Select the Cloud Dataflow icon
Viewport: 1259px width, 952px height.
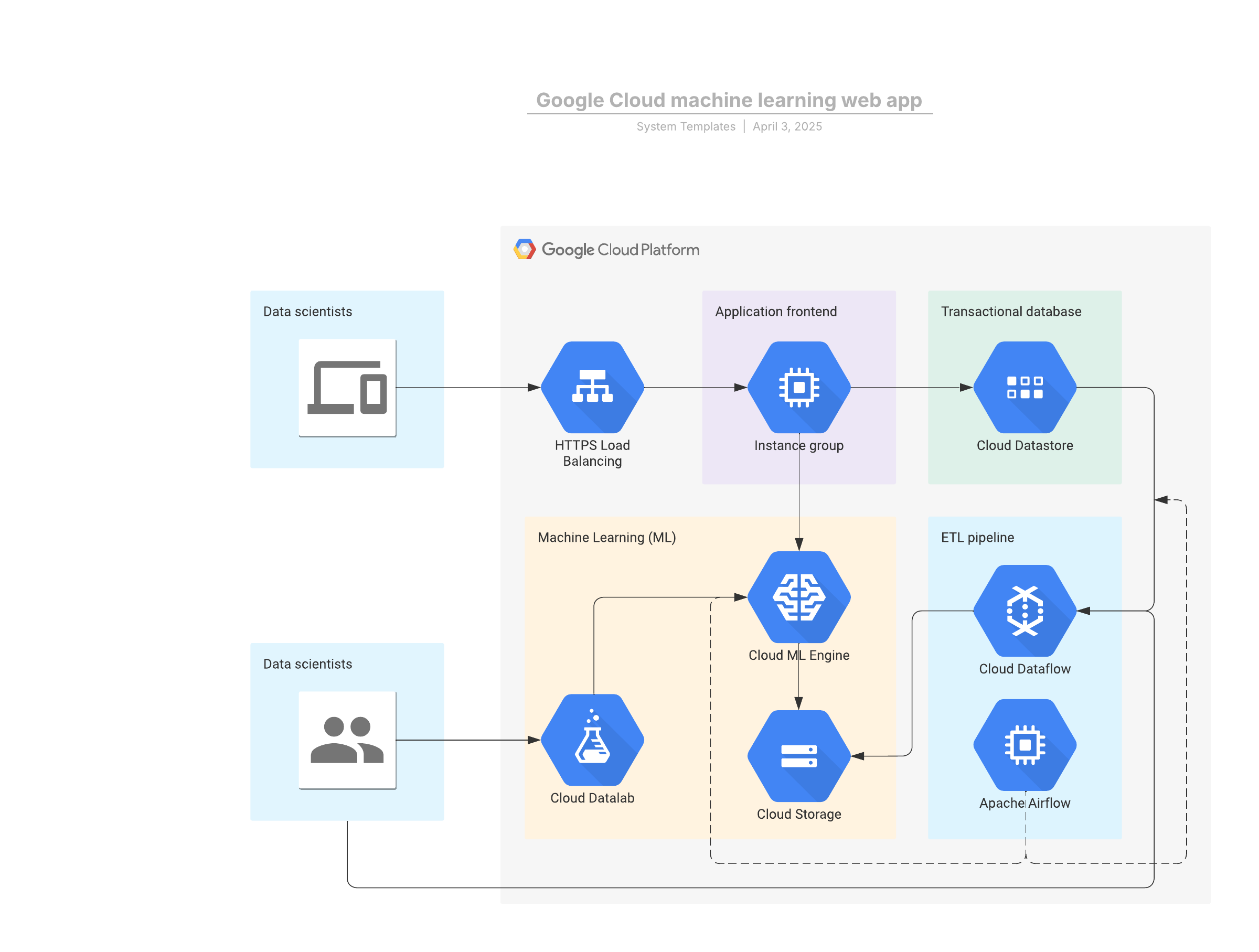1025,611
